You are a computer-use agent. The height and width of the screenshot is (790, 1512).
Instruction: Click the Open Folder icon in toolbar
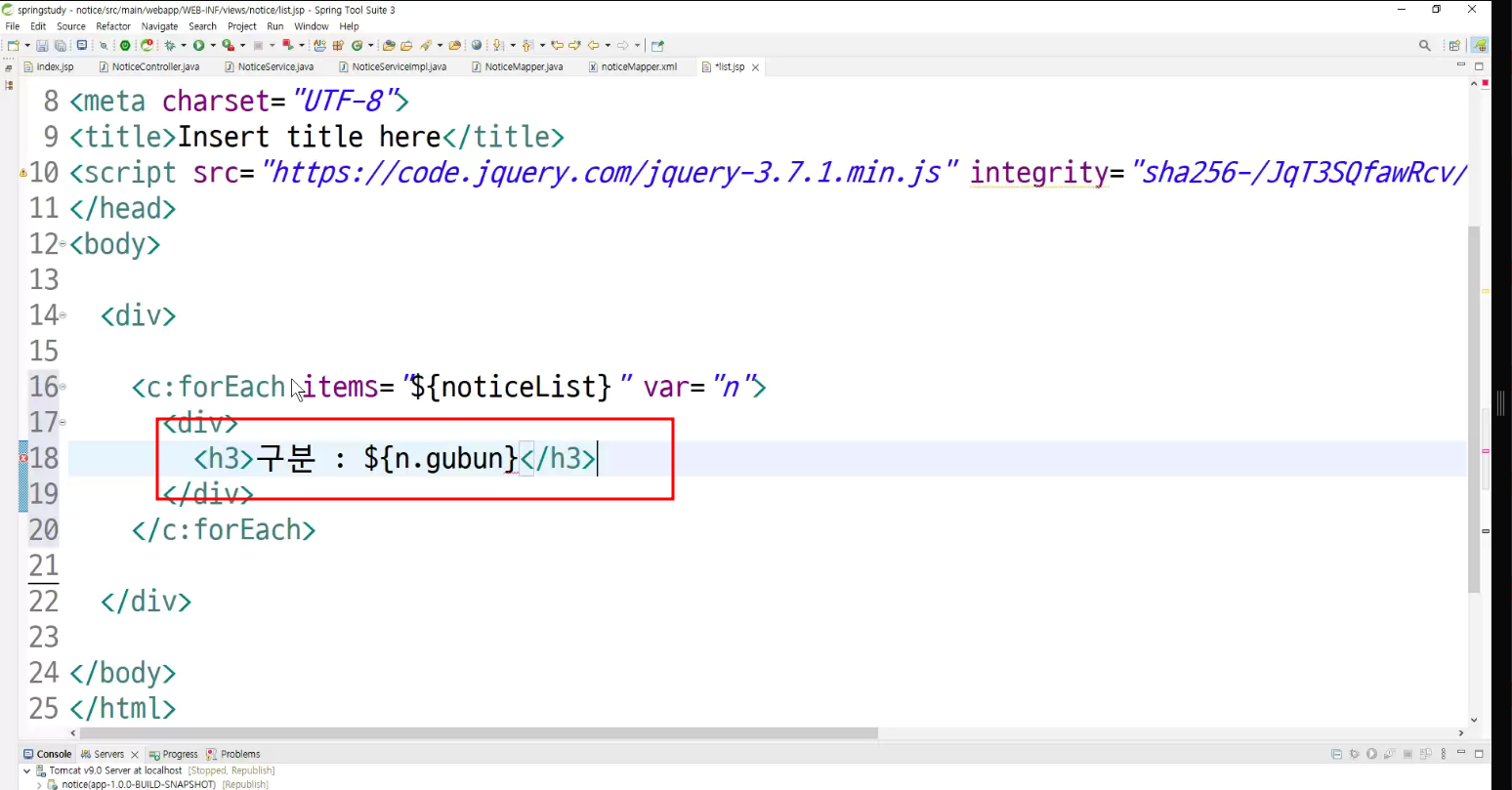[x=455, y=45]
